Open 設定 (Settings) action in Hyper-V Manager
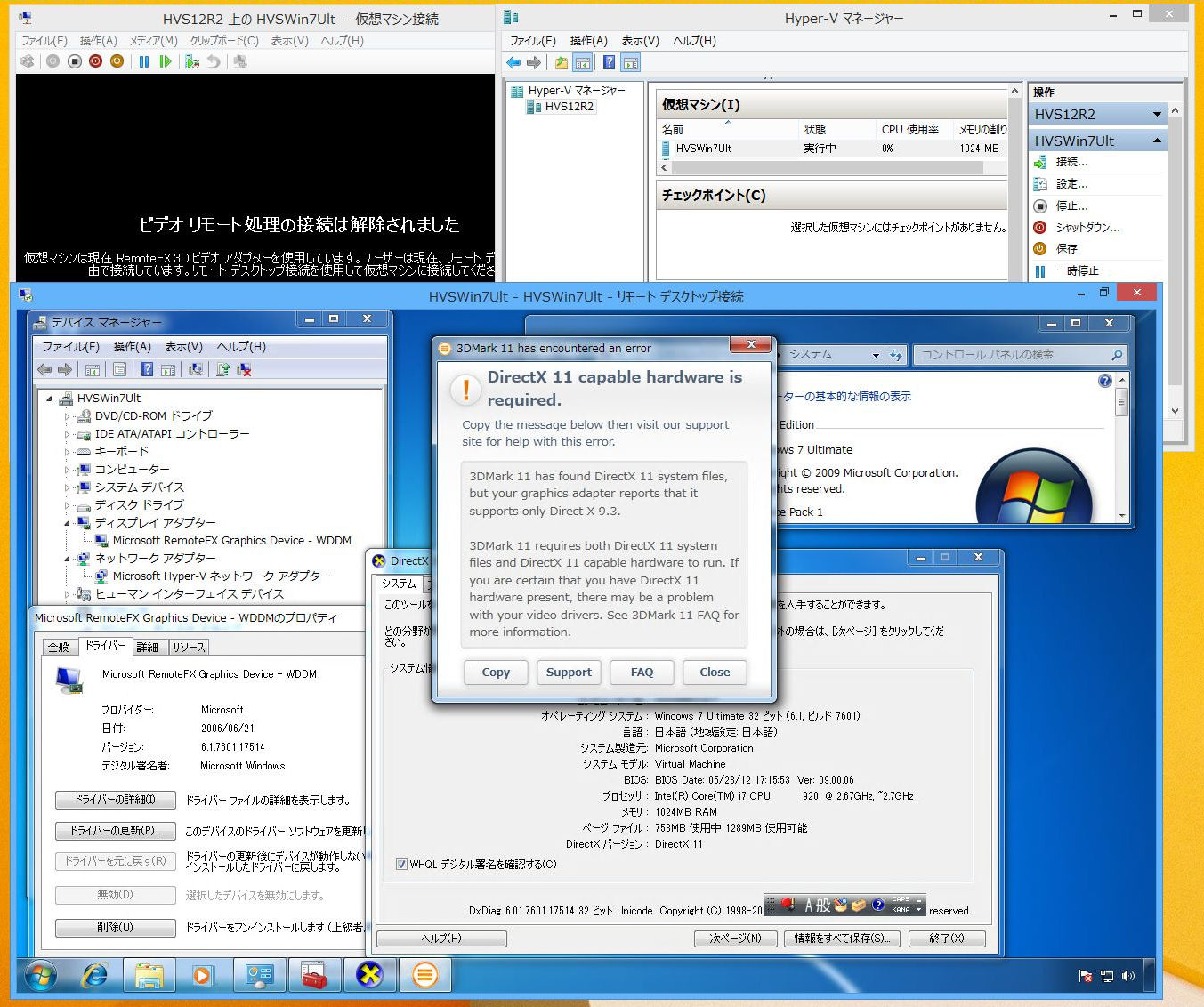 1071,184
